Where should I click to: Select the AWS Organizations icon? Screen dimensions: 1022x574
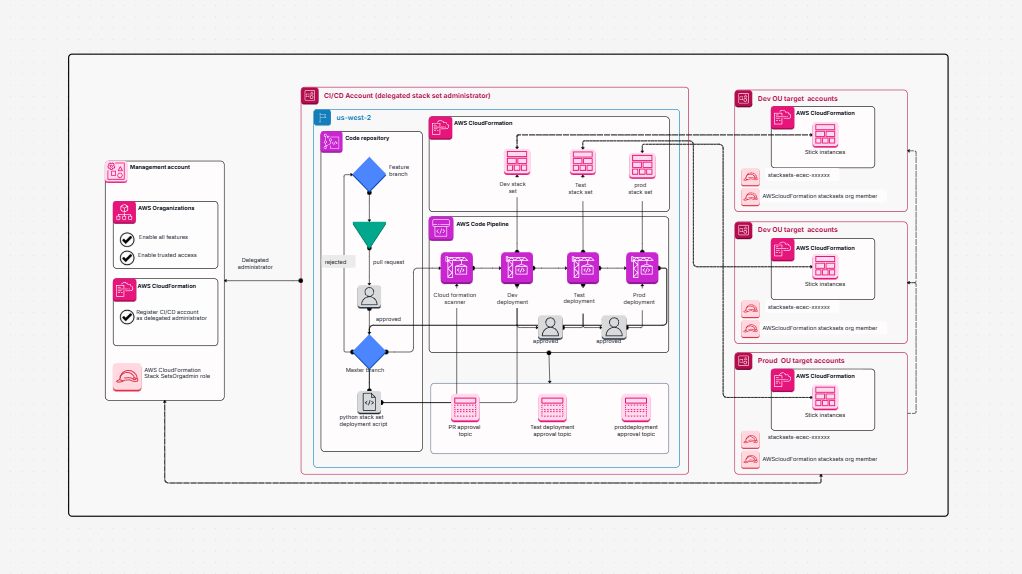[x=124, y=212]
